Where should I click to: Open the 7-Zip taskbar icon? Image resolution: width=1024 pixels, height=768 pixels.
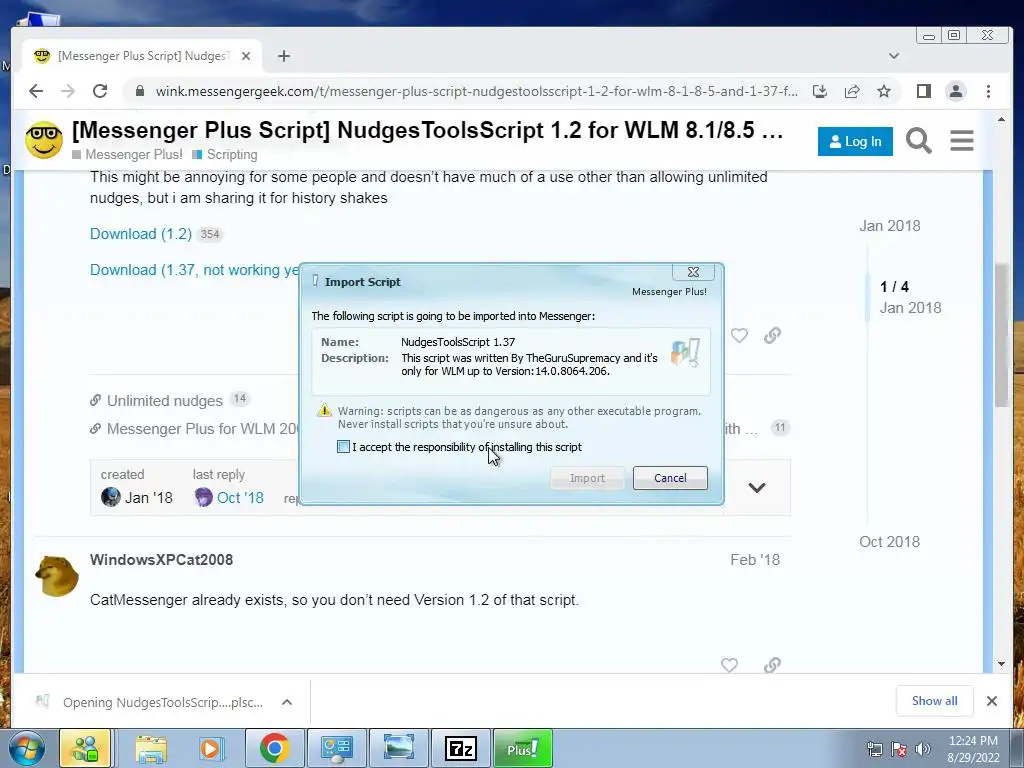[x=461, y=748]
